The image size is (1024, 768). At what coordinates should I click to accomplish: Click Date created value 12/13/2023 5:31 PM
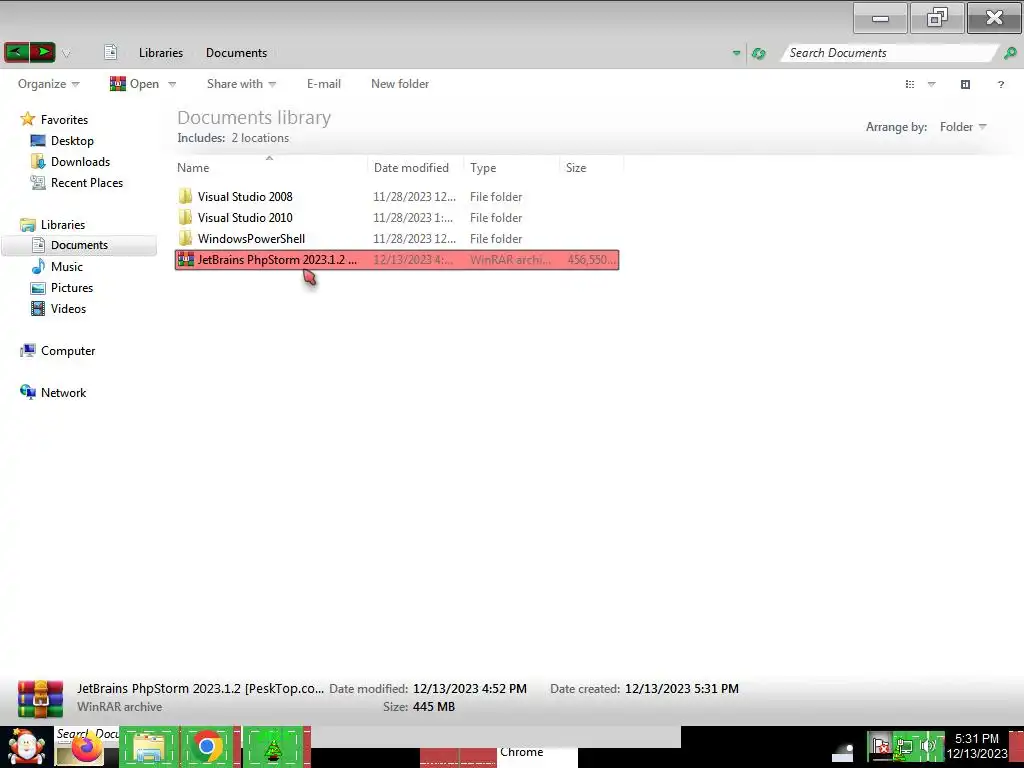[x=681, y=688]
